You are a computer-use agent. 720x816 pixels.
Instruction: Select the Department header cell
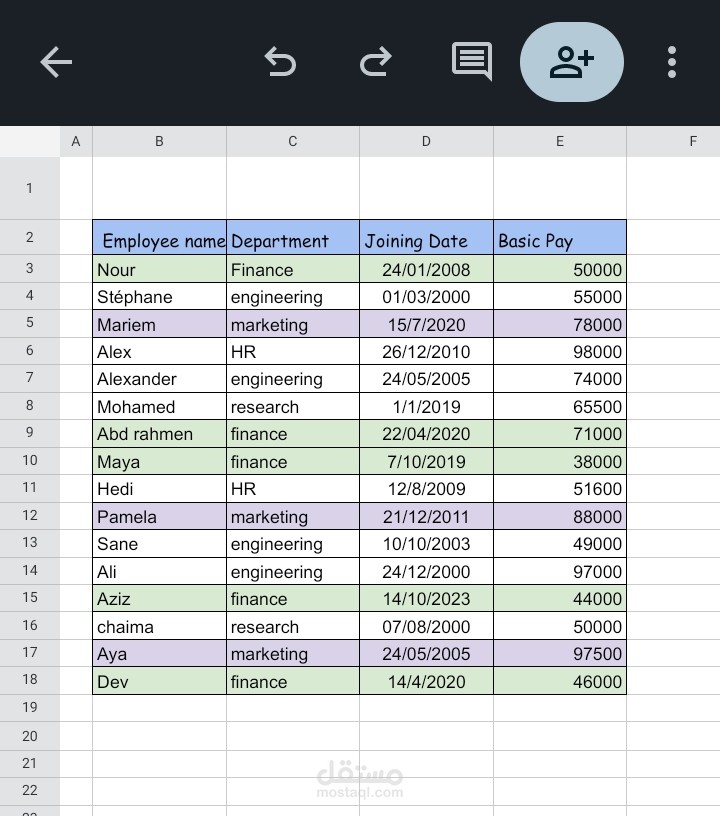(293, 240)
